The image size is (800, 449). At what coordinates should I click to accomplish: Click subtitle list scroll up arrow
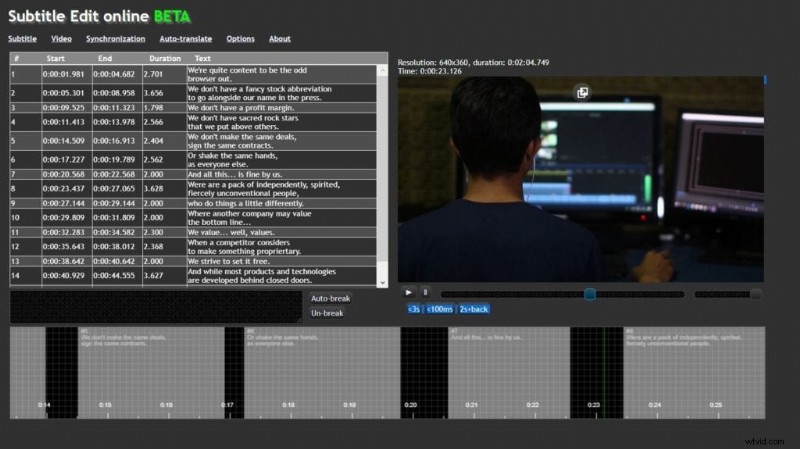click(x=382, y=70)
